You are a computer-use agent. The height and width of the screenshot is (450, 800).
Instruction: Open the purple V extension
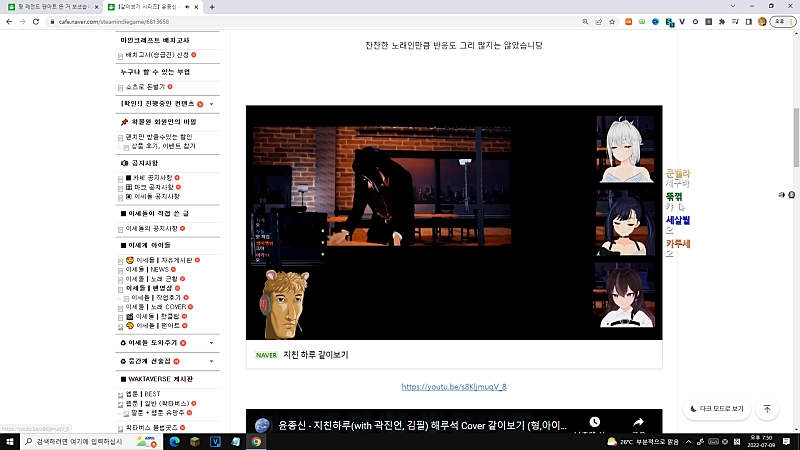tap(682, 22)
